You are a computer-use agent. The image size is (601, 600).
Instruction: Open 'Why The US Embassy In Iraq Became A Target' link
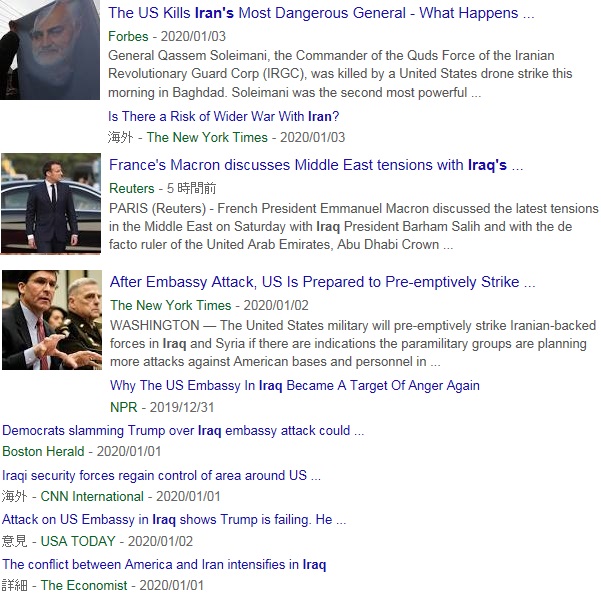(295, 385)
